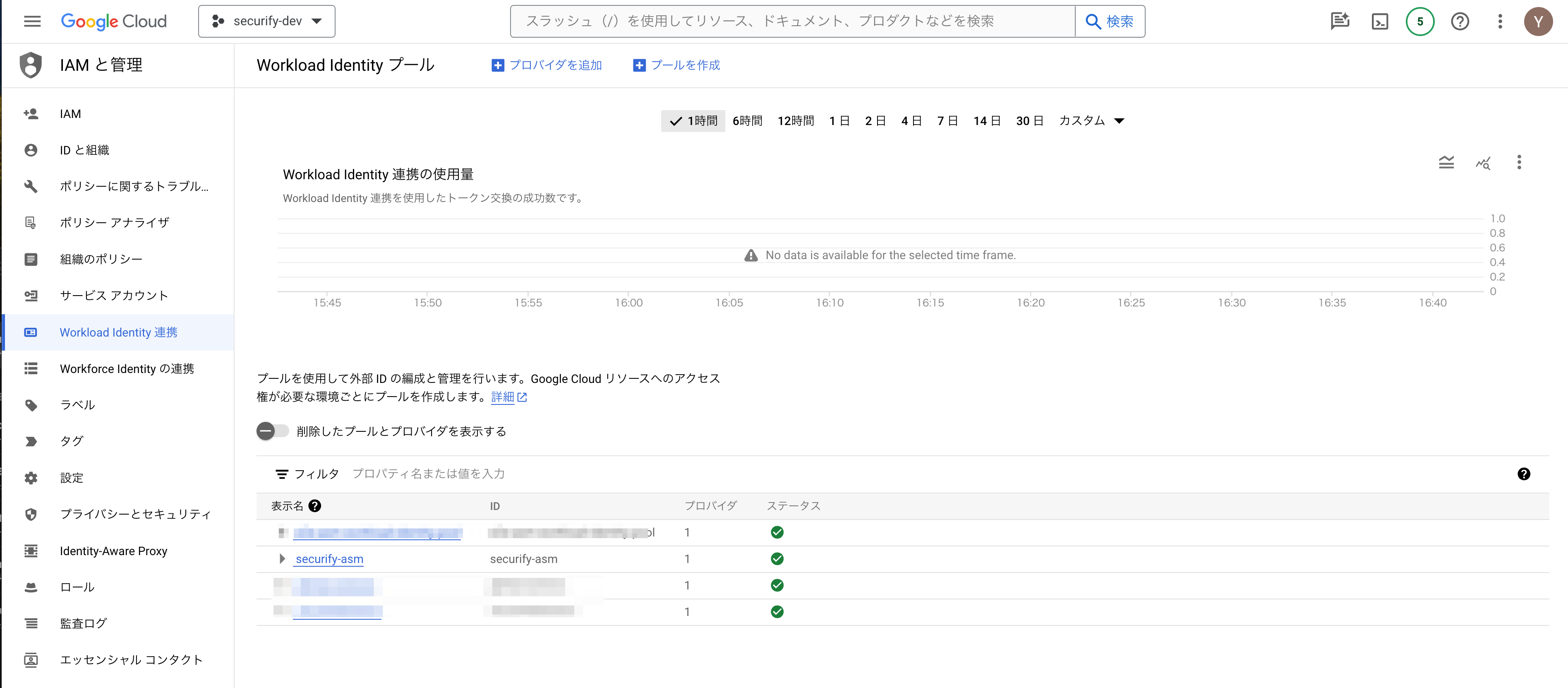Open chart in Metrics Explorer icon
This screenshot has height=688, width=1568.
tap(1483, 163)
